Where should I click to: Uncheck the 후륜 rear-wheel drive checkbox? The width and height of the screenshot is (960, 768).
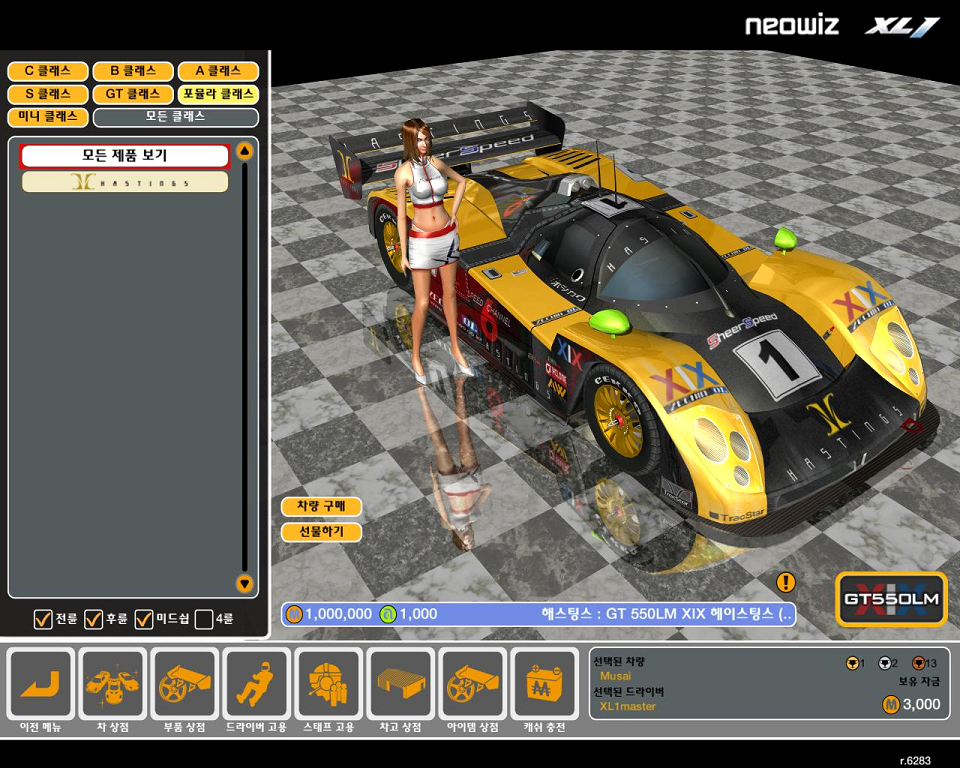94,619
